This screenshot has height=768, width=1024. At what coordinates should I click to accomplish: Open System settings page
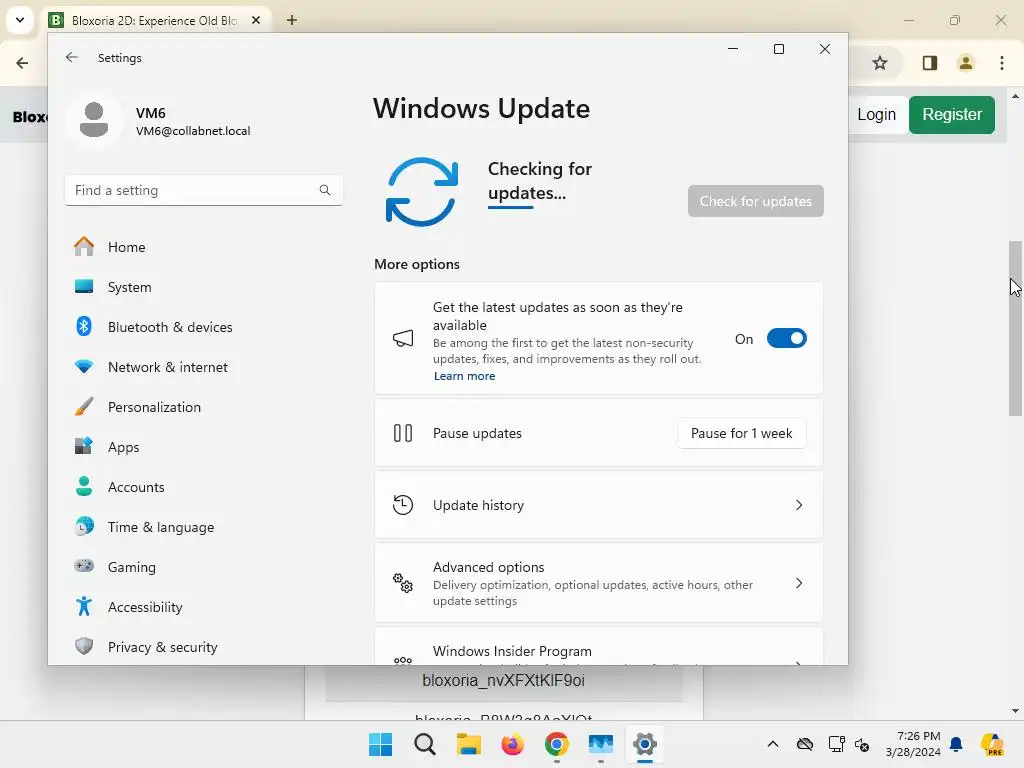(204, 287)
